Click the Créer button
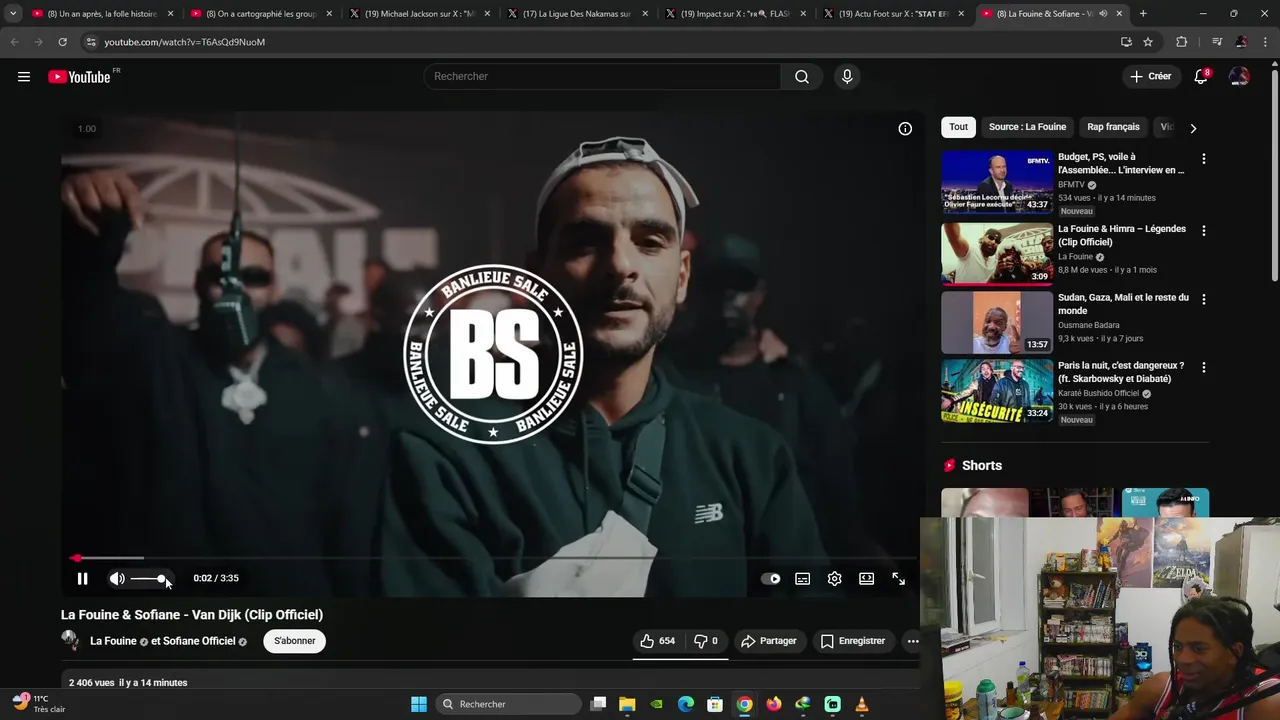Image resolution: width=1280 pixels, height=720 pixels. [x=1150, y=77]
